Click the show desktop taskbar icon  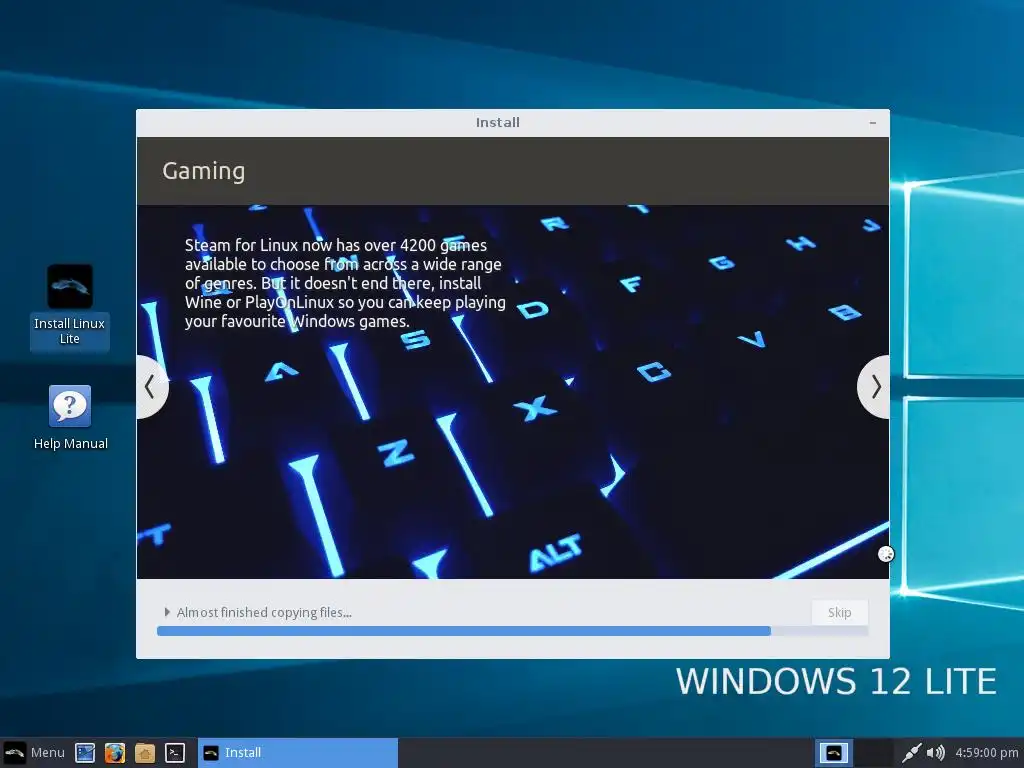coord(85,753)
